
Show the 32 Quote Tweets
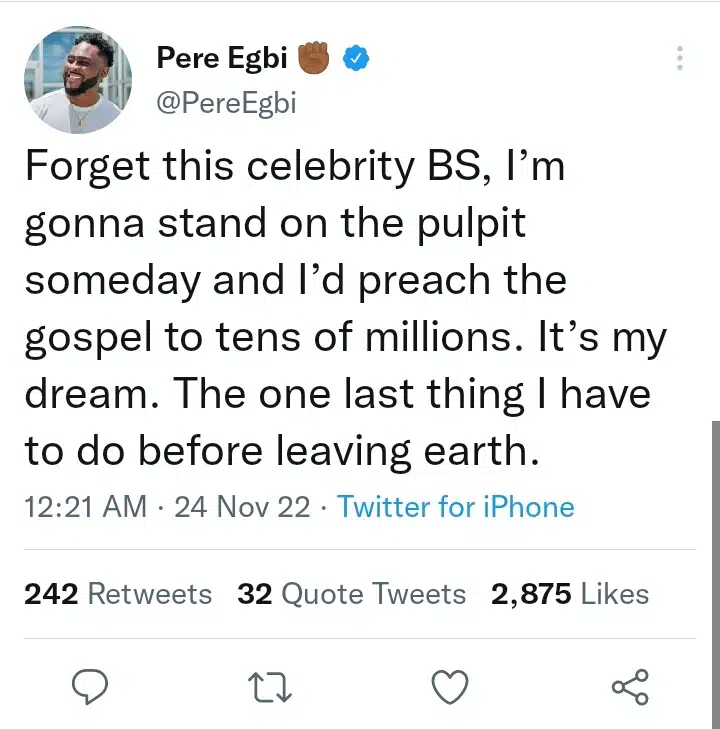point(351,594)
